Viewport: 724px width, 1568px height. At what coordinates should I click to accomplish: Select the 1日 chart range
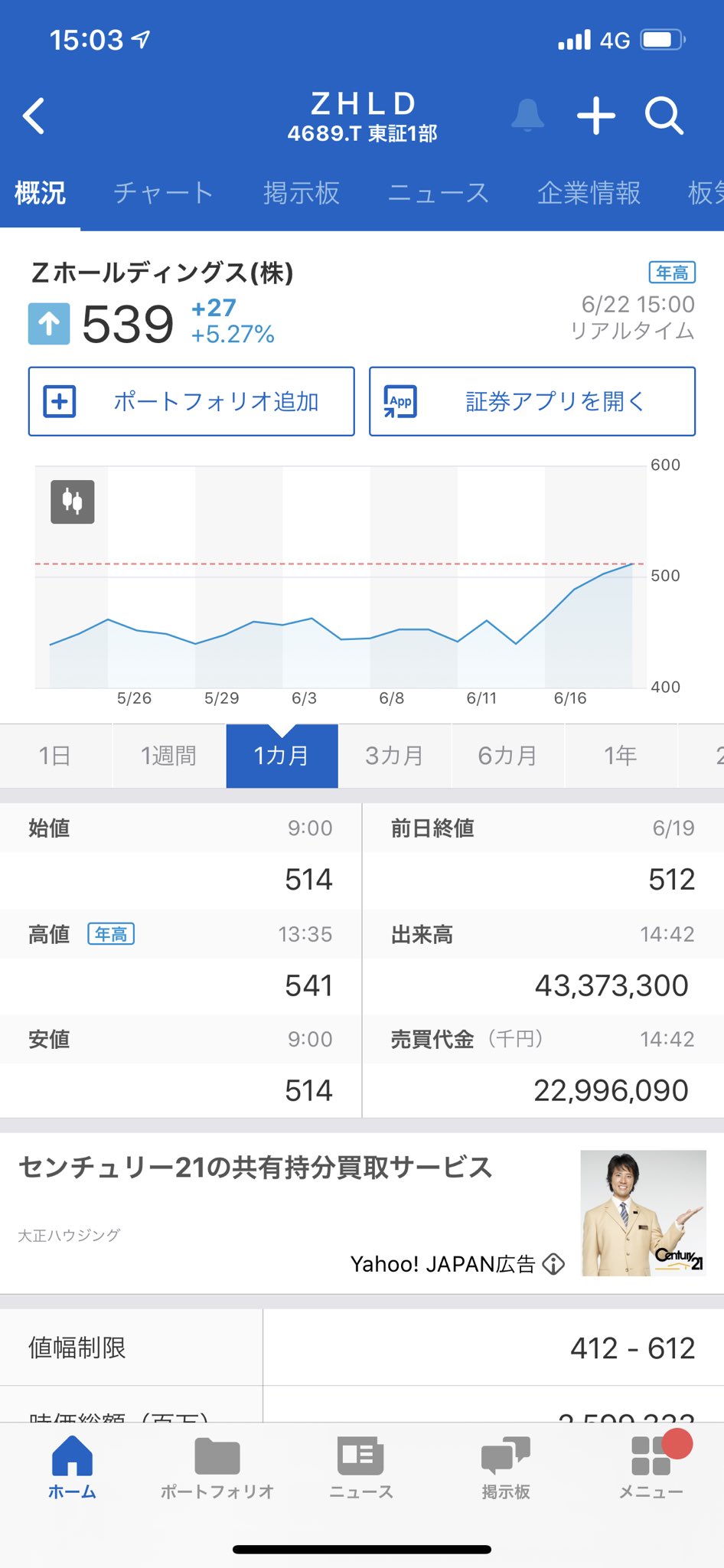click(x=56, y=756)
